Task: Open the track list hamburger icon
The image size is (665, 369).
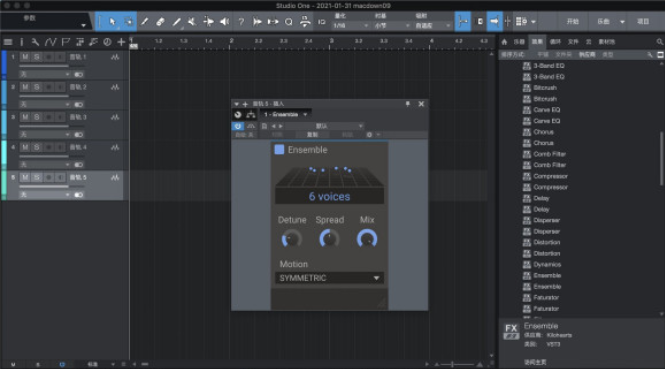Action: coord(8,42)
